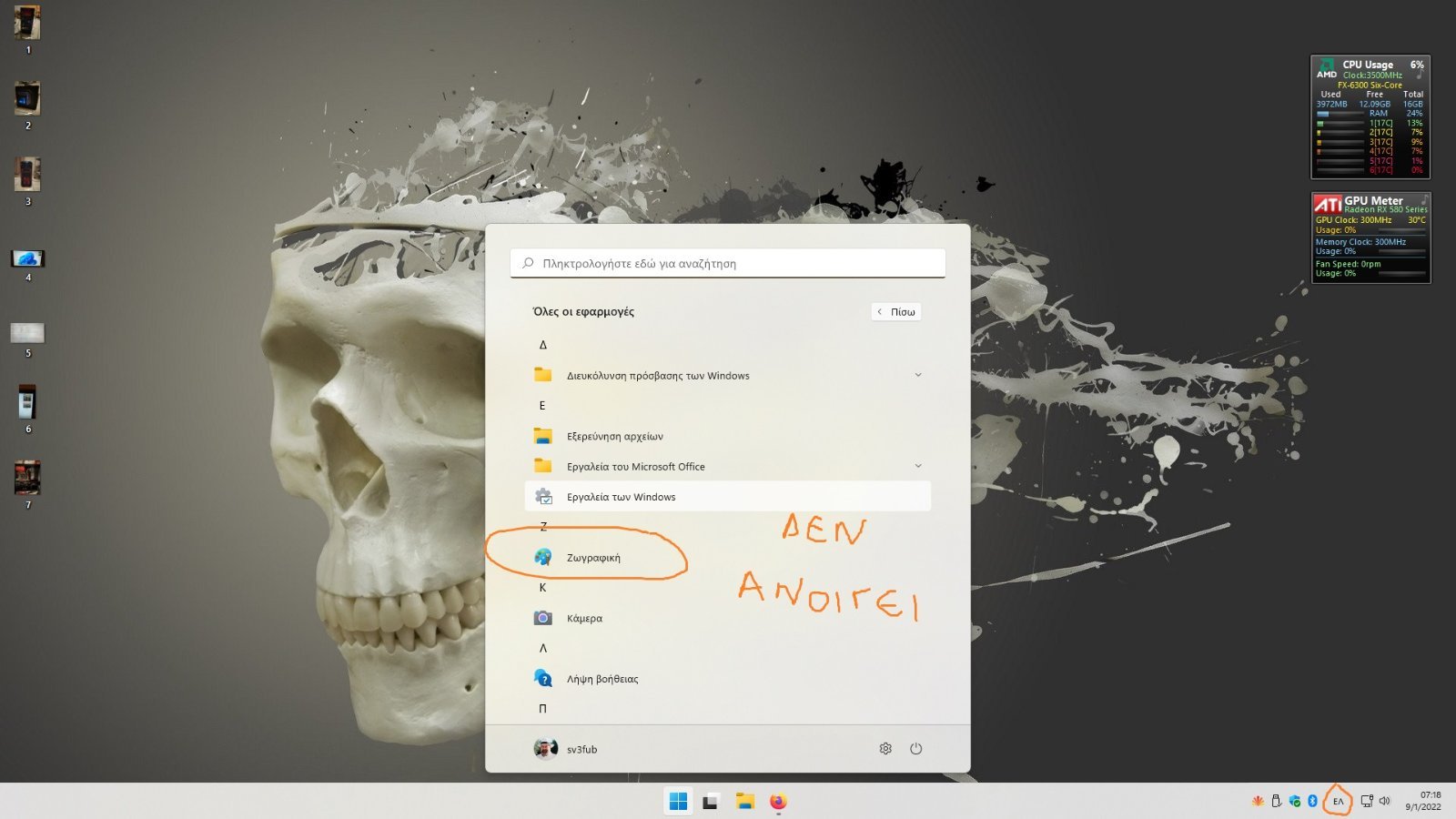Click the volume speaker tray icon

(x=1385, y=801)
